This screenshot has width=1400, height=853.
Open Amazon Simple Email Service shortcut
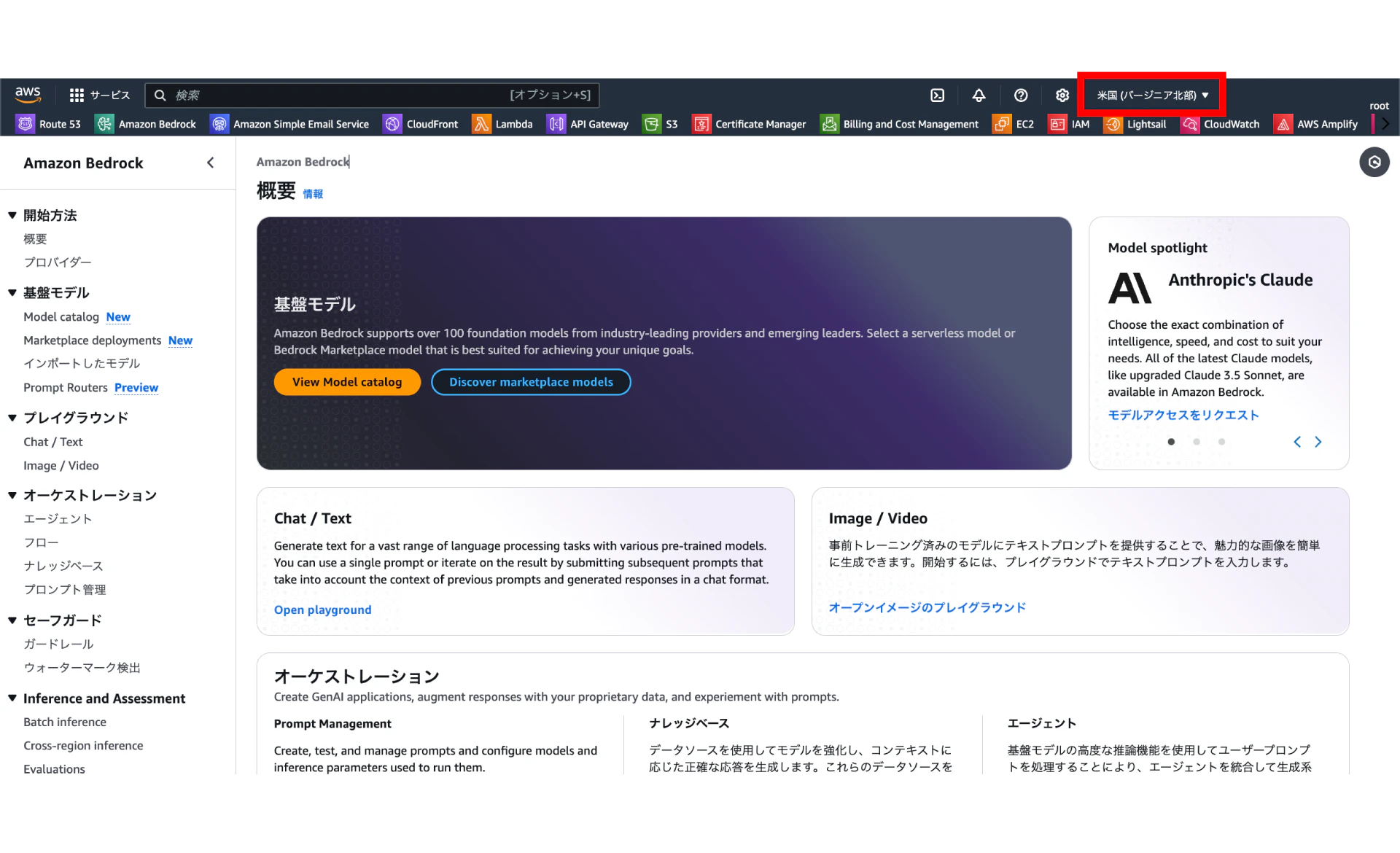coord(289,124)
